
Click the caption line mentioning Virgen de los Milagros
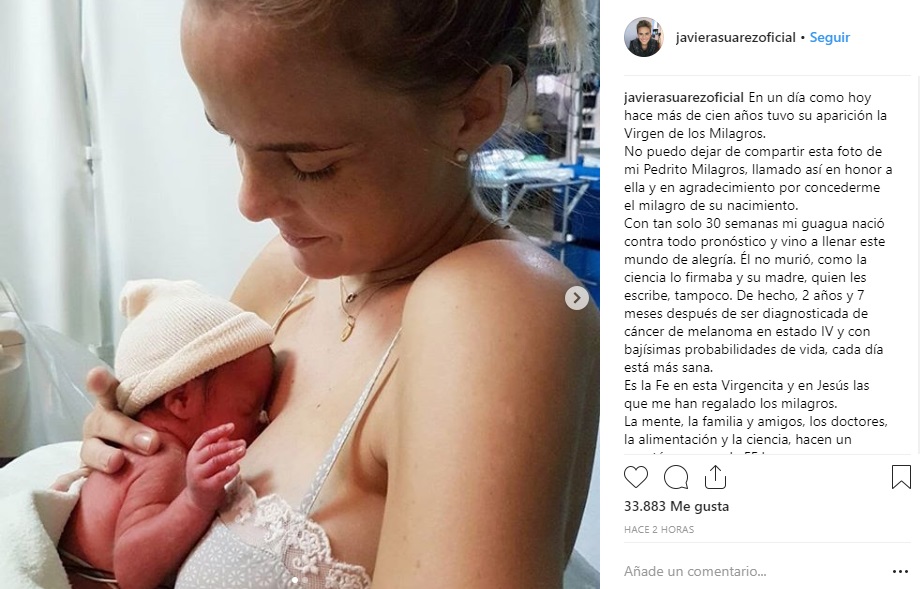(695, 133)
